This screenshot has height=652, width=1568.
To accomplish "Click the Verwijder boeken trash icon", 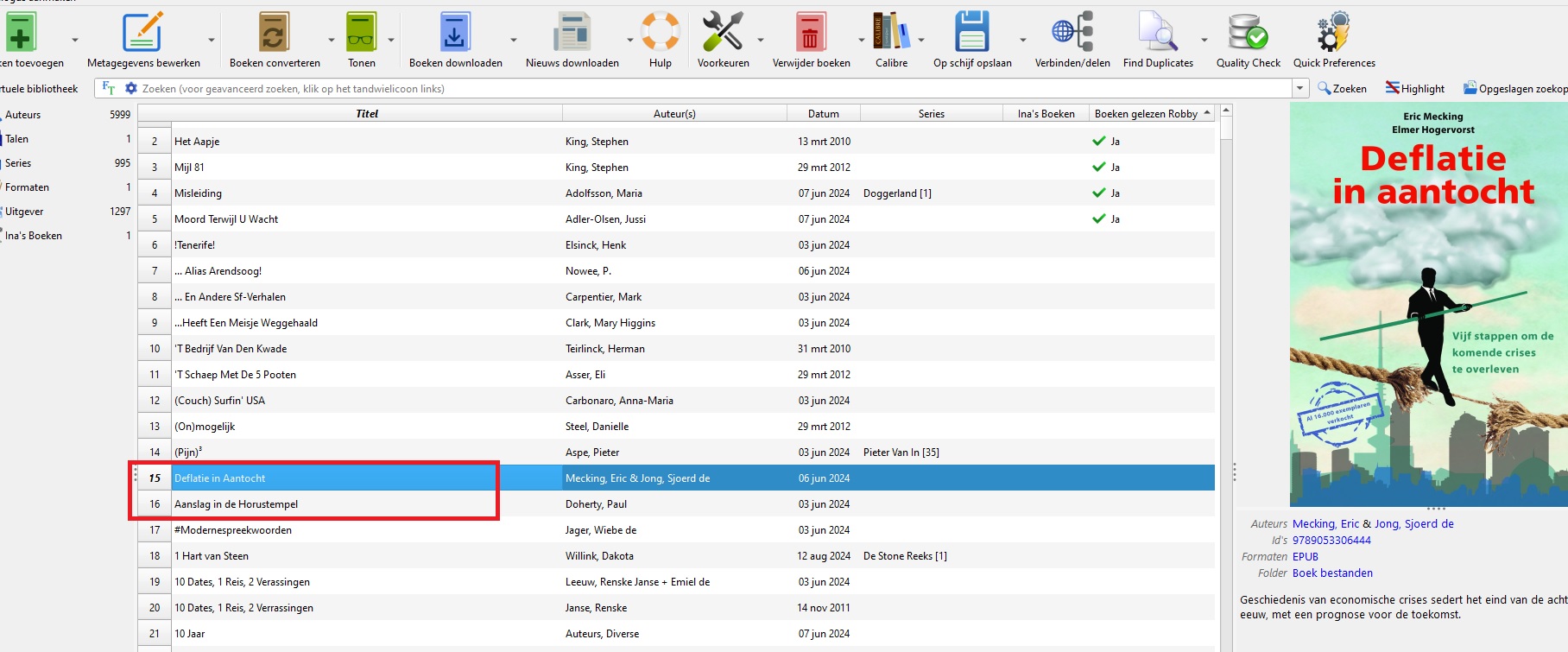I will tap(811, 33).
